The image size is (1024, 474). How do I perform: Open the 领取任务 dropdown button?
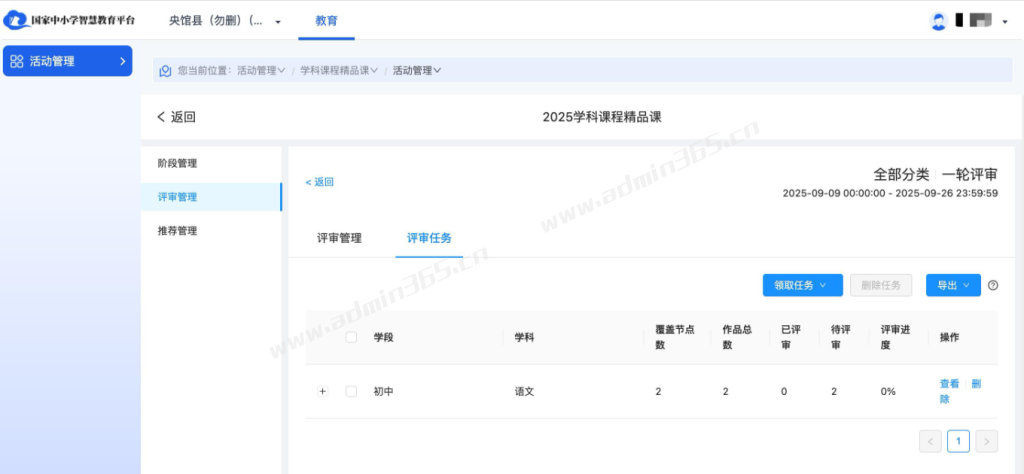(802, 285)
